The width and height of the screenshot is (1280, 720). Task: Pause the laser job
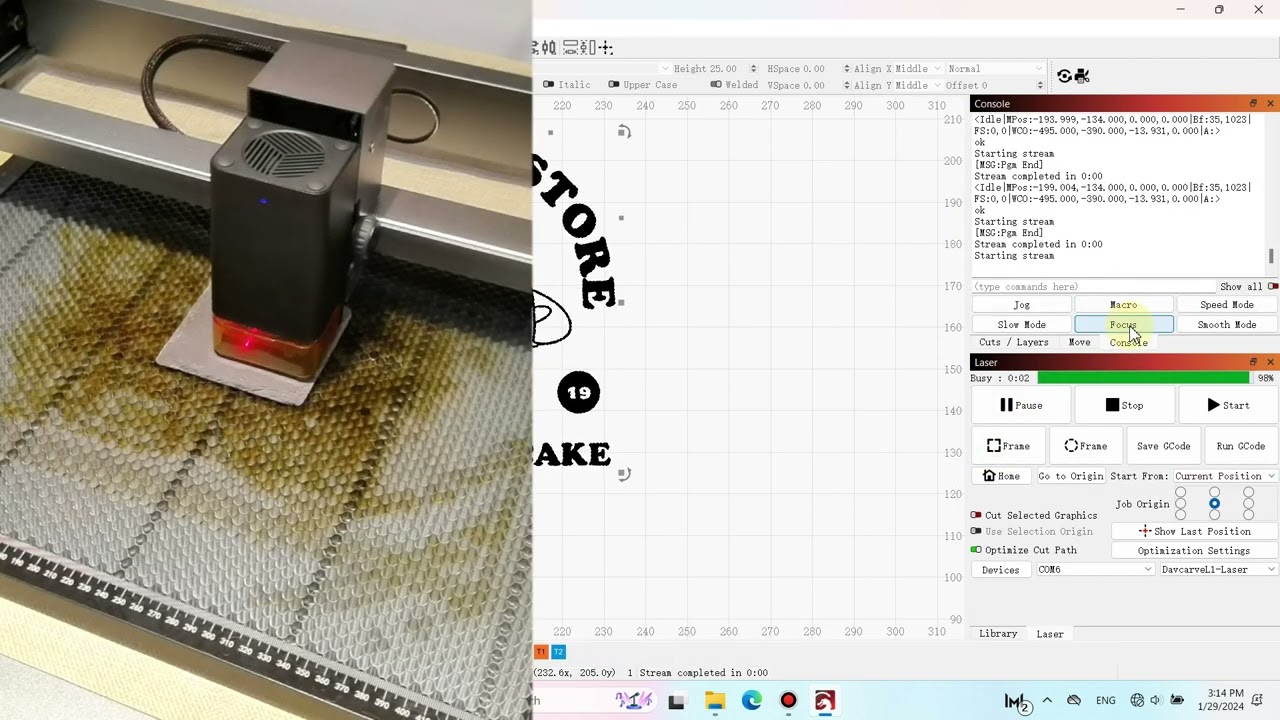(x=1021, y=405)
